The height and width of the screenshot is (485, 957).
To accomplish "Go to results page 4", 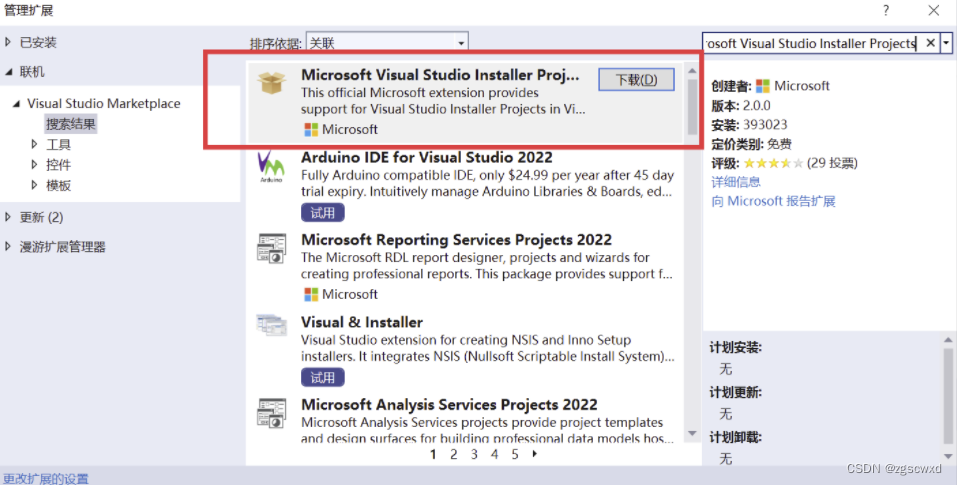I will [x=494, y=454].
